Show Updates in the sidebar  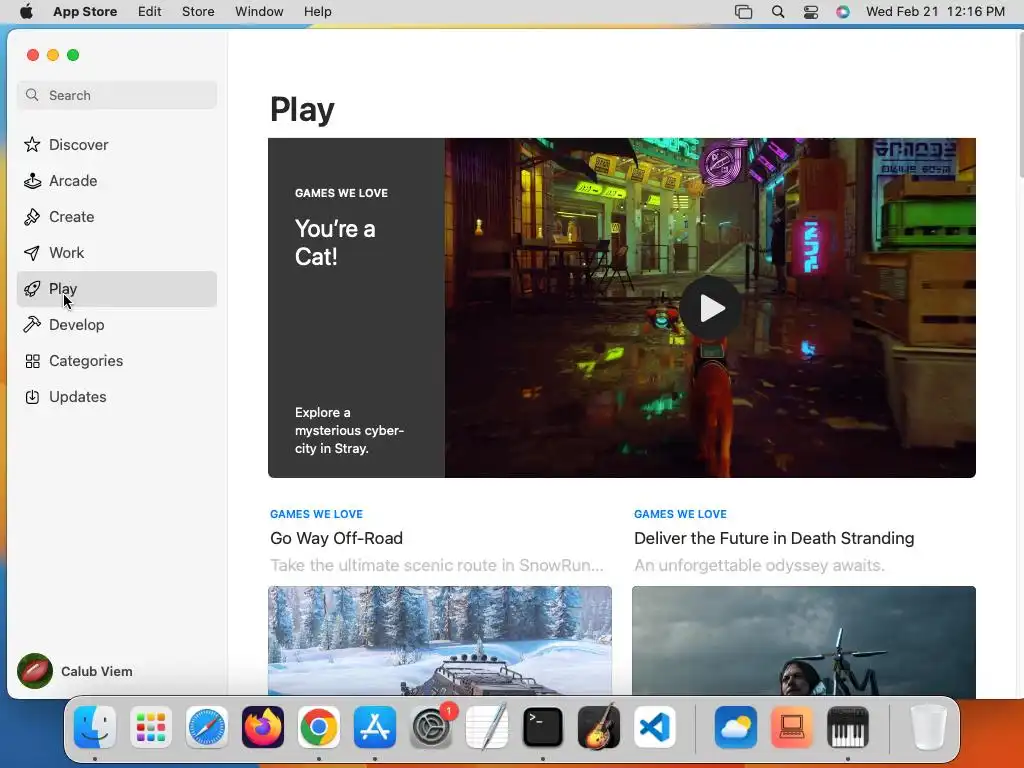[117, 397]
